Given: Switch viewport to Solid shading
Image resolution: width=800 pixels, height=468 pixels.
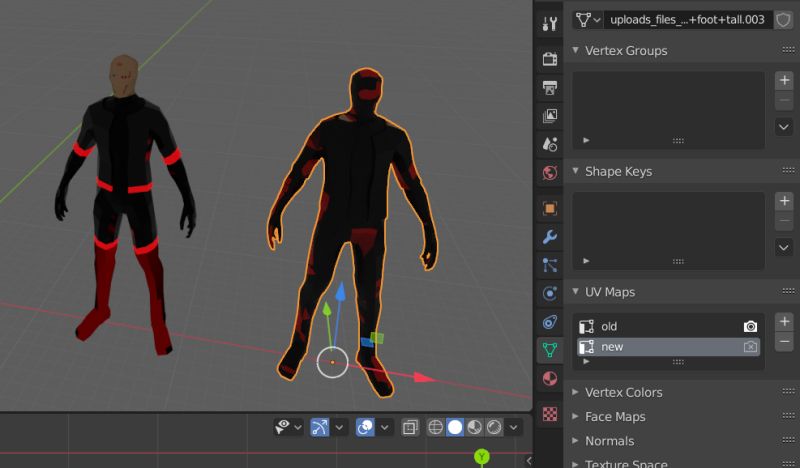Looking at the screenshot, I should 455,427.
